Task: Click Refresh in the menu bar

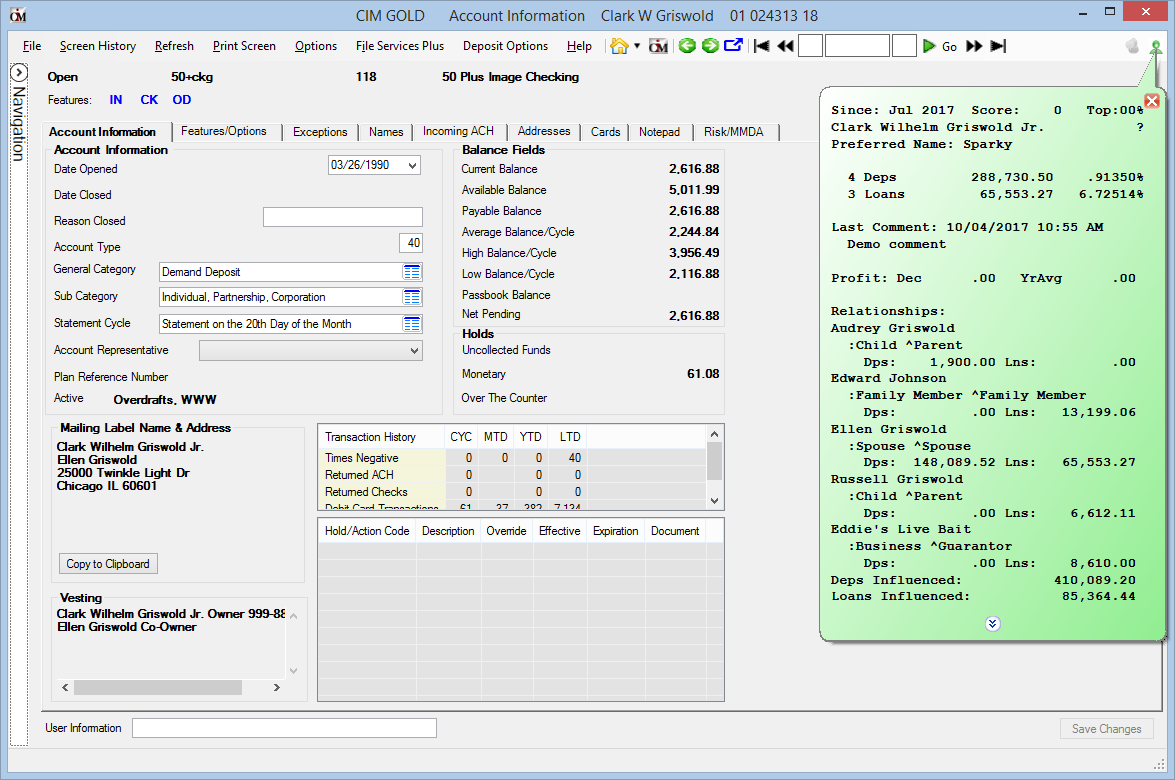Action: tap(175, 46)
